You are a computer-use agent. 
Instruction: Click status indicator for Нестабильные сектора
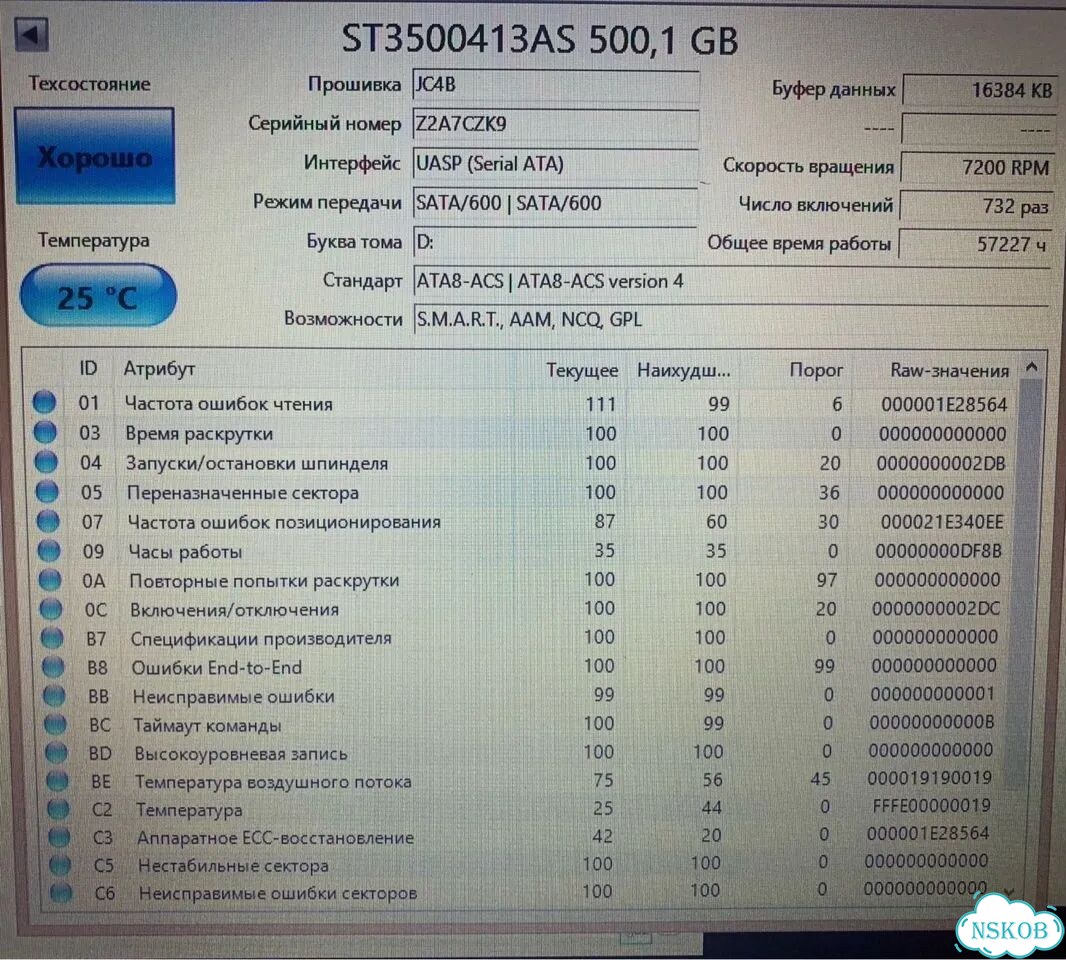(x=60, y=865)
